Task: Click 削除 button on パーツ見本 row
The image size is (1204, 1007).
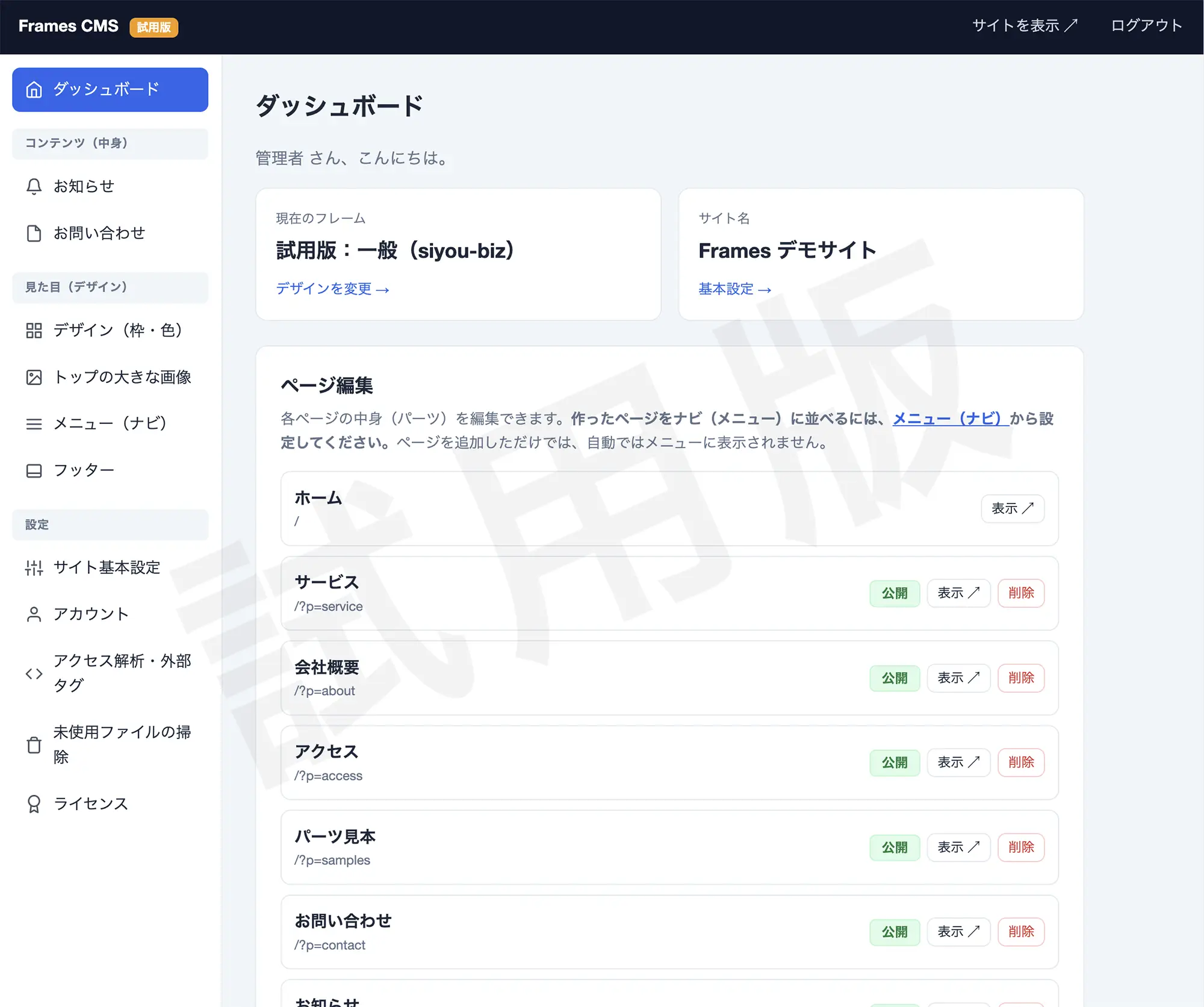Action: point(1021,848)
